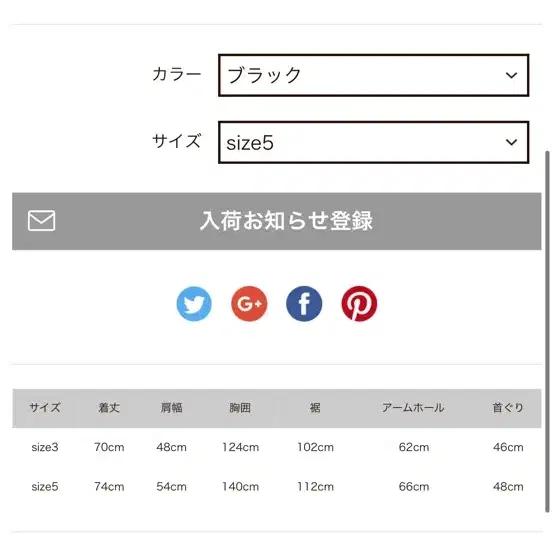Click the 裾 column header
This screenshot has width=554, height=554.
(x=315, y=408)
